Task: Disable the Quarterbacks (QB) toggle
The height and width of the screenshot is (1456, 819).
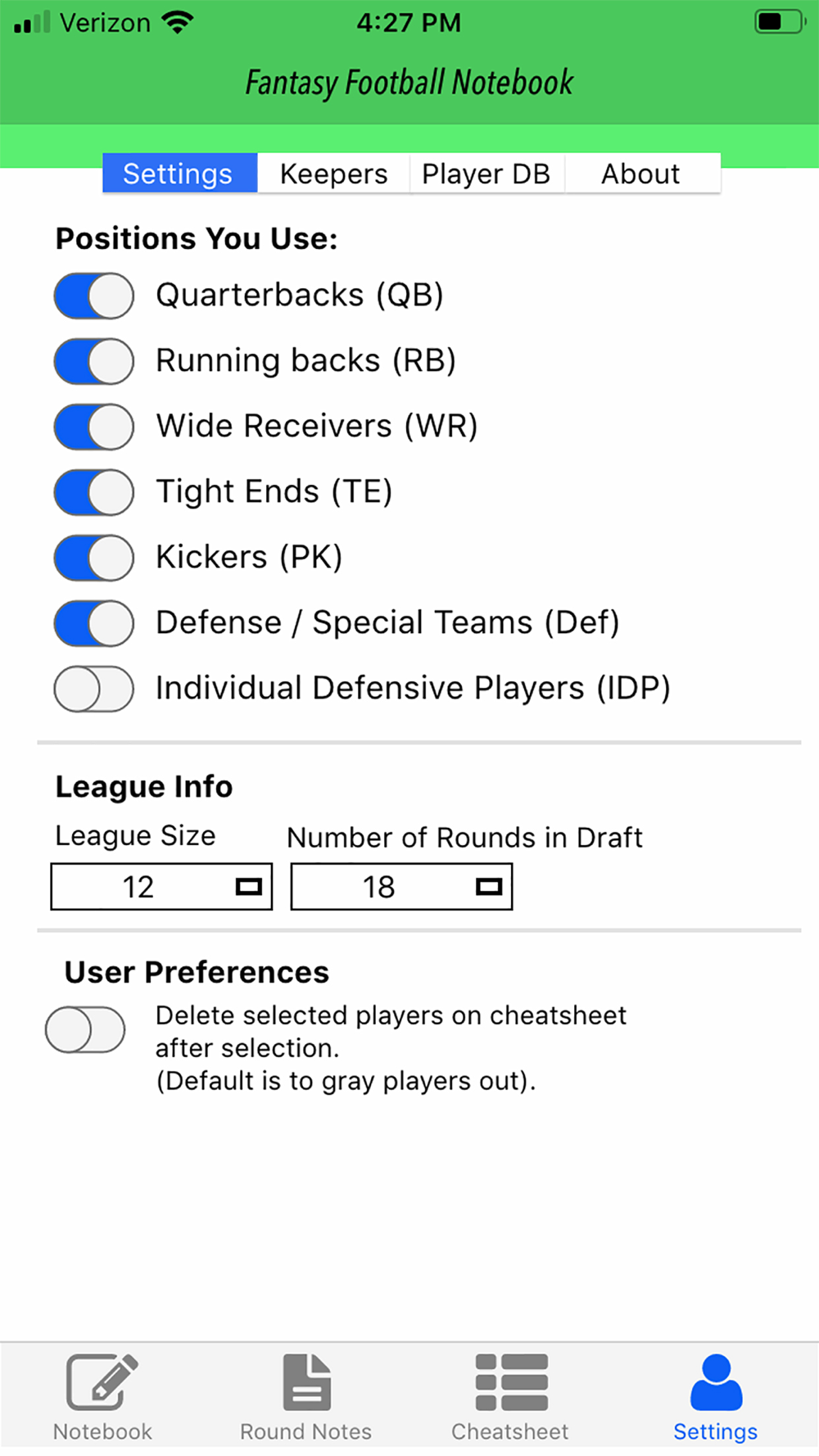Action: pos(94,296)
